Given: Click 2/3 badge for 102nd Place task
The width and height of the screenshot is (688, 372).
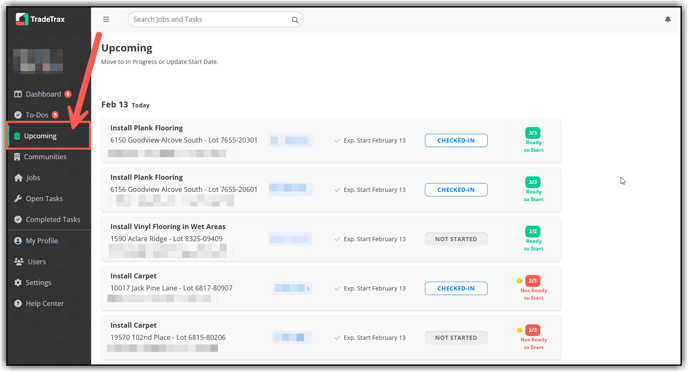Looking at the screenshot, I should pyautogui.click(x=533, y=330).
